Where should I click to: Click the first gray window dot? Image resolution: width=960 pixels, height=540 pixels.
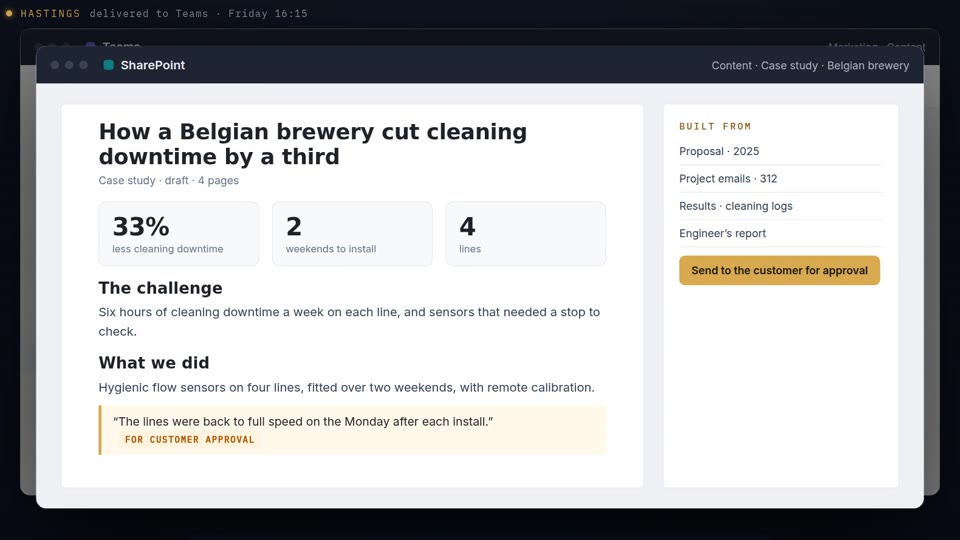pos(54,65)
